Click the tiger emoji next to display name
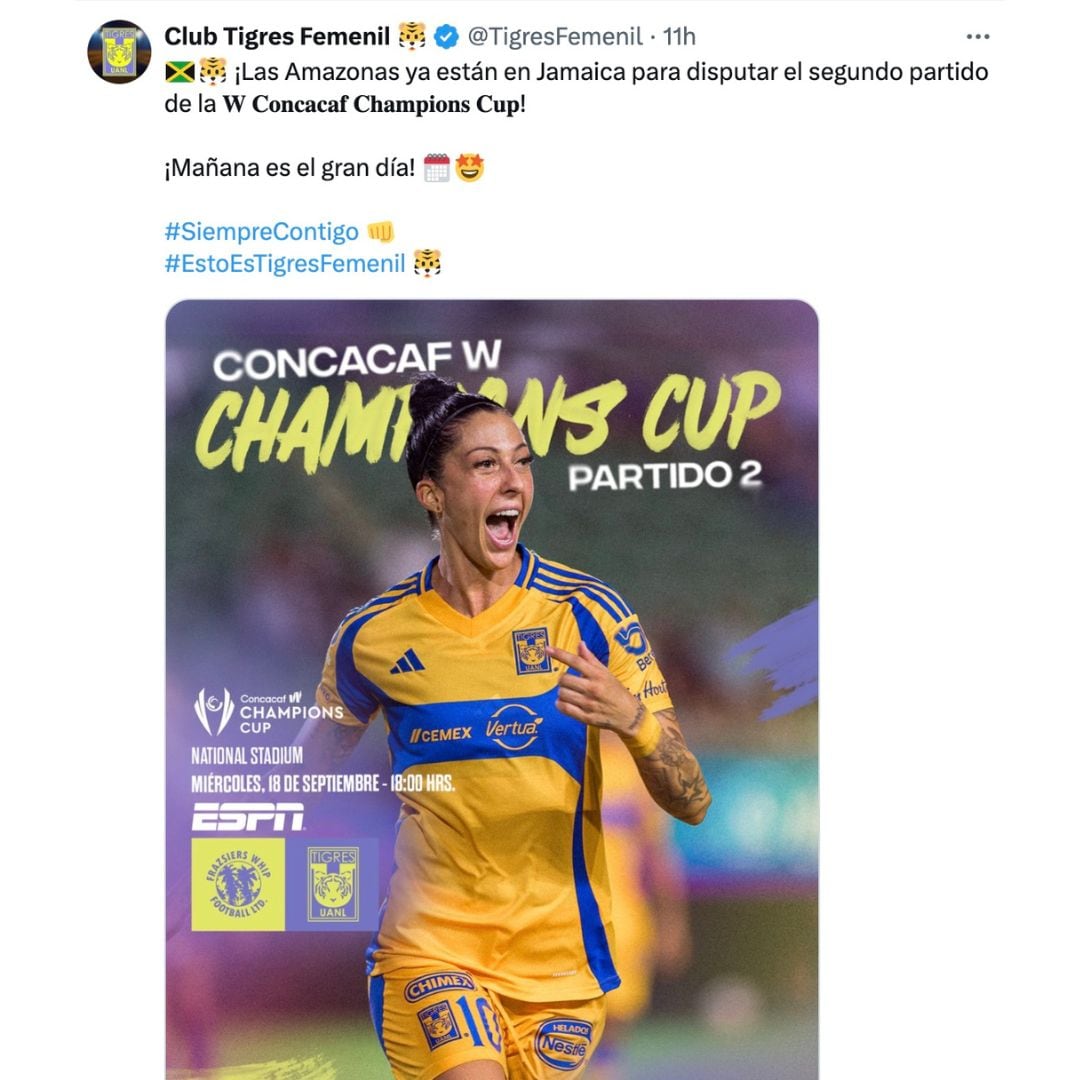 [x=412, y=37]
